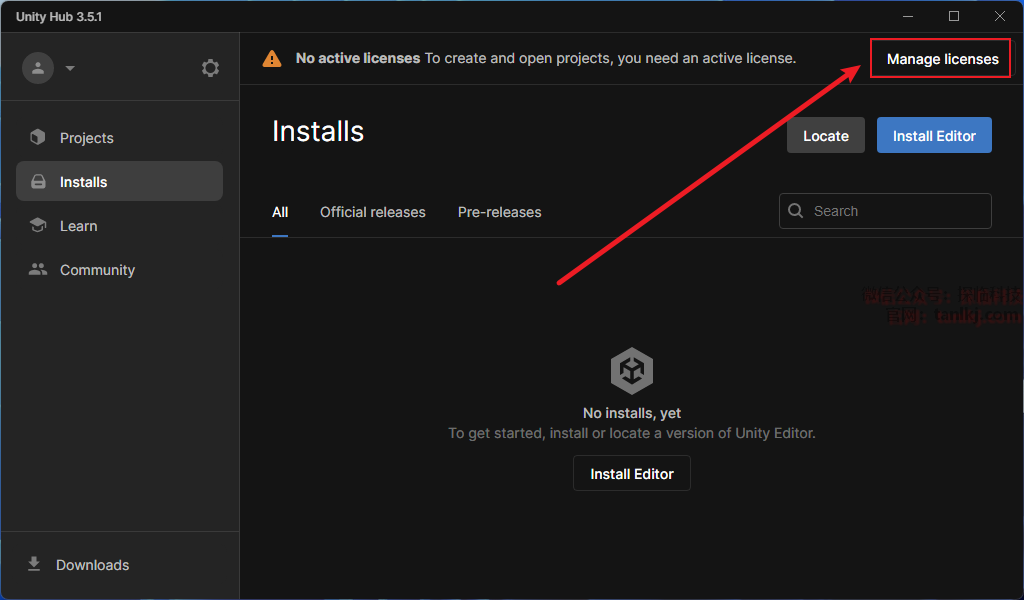The image size is (1024, 600).
Task: Click the Downloads arrow icon
Action: [x=34, y=565]
